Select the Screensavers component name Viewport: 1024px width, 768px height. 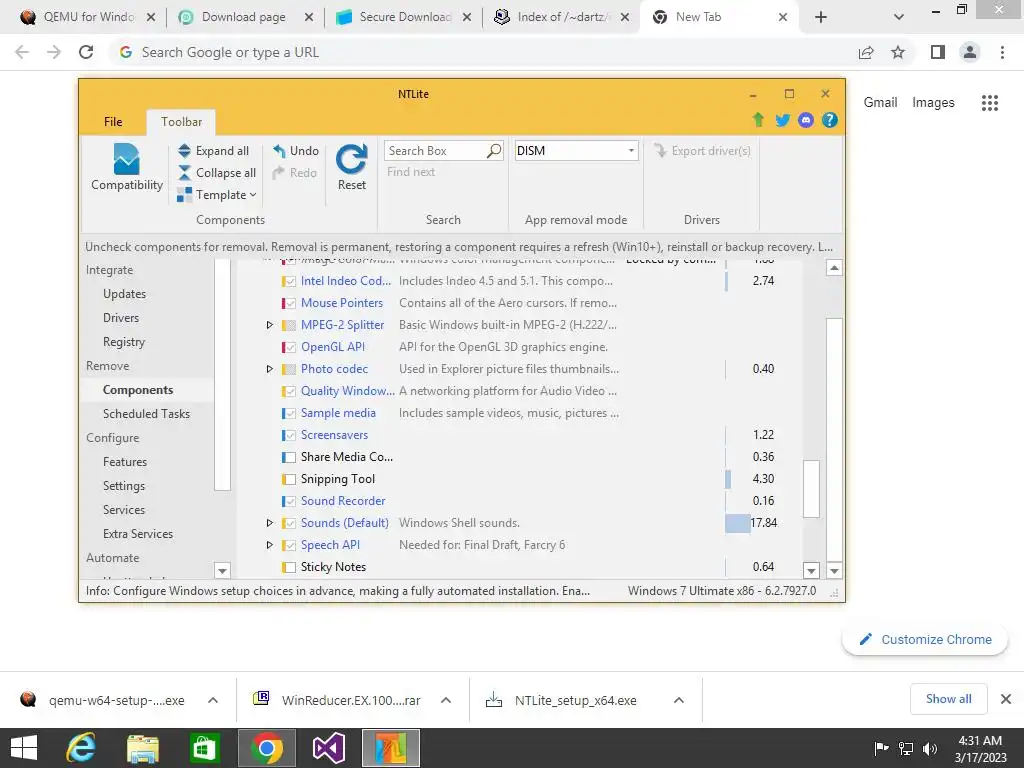click(x=334, y=435)
